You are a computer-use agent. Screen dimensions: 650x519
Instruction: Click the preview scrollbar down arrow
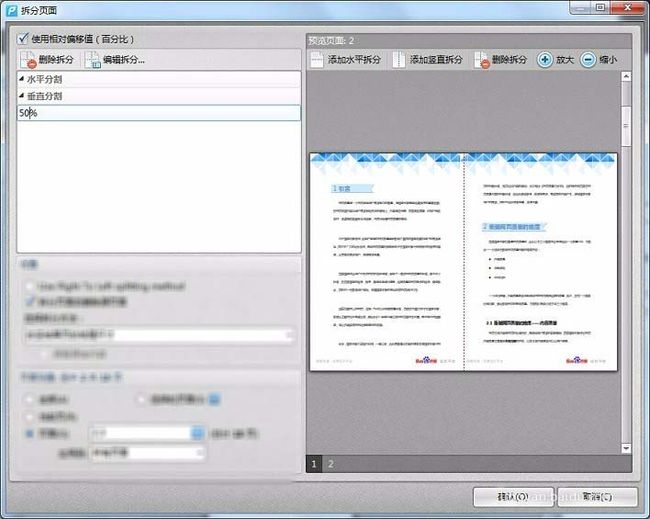point(626,448)
